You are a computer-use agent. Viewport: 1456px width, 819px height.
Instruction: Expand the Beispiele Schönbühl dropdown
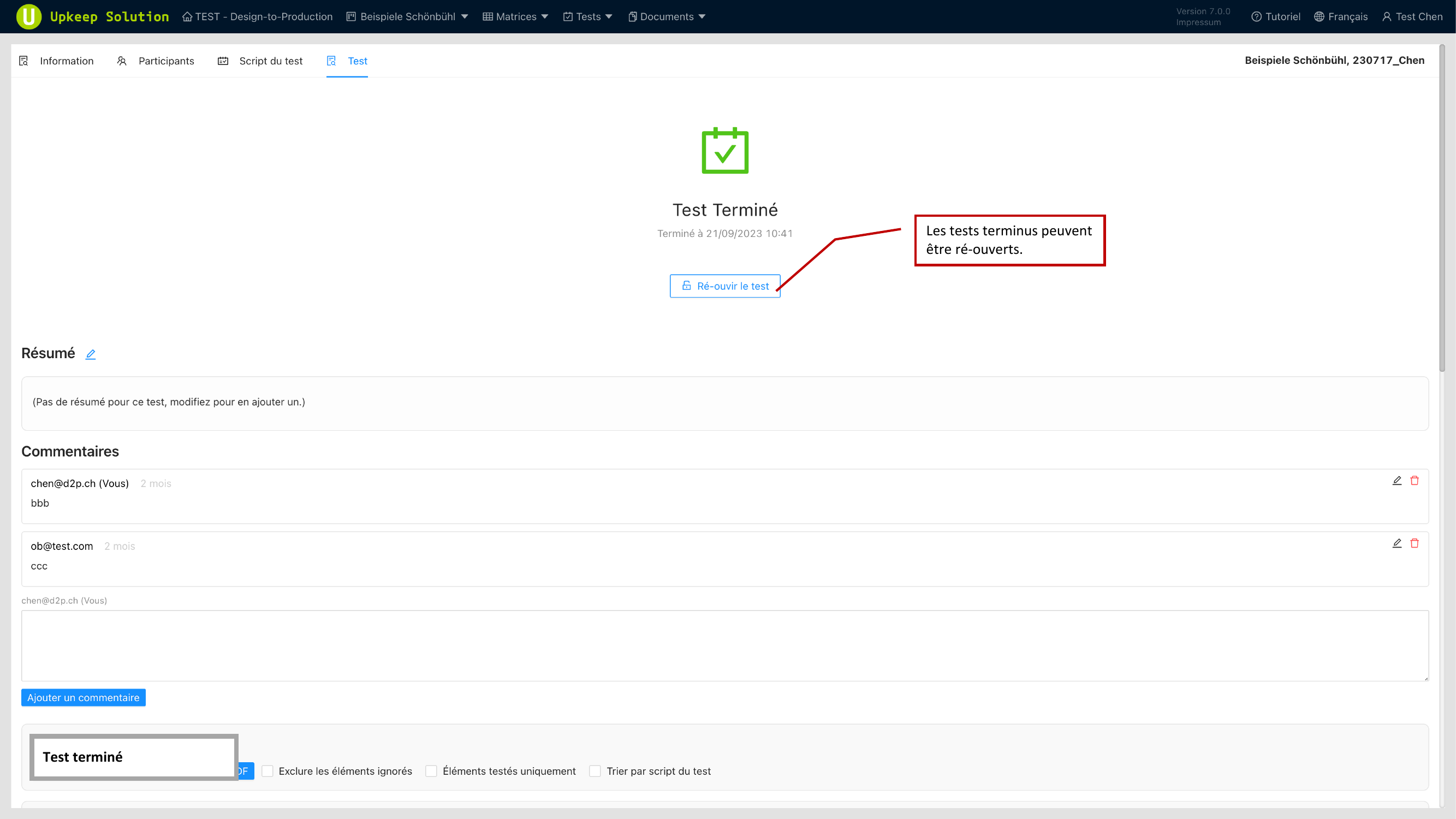point(407,16)
